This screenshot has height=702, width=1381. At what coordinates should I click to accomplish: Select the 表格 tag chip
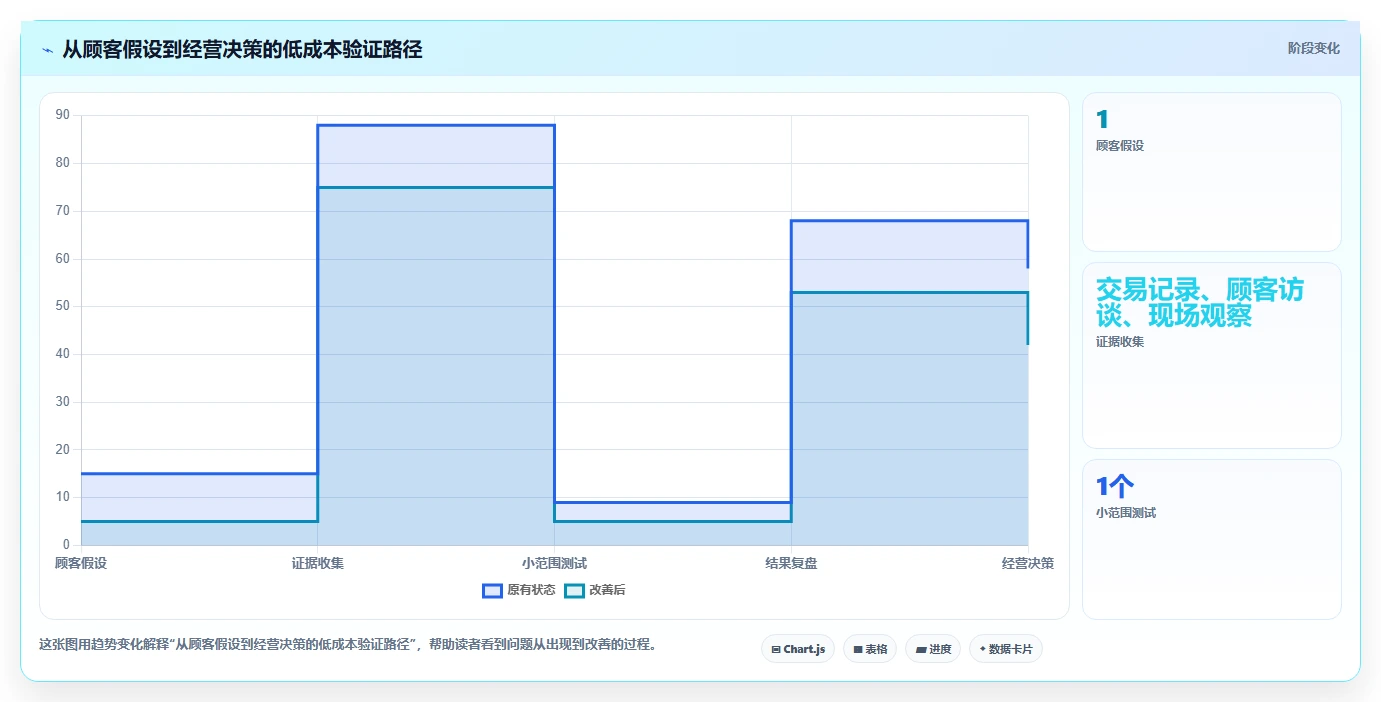click(870, 649)
